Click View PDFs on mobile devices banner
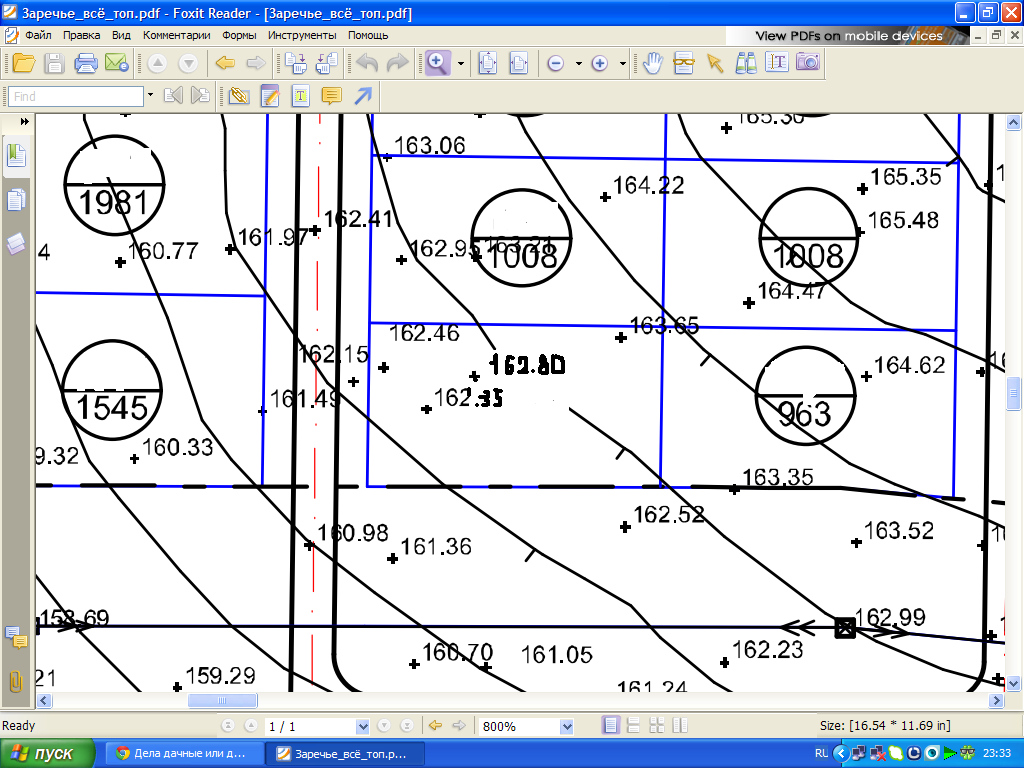 click(x=848, y=35)
